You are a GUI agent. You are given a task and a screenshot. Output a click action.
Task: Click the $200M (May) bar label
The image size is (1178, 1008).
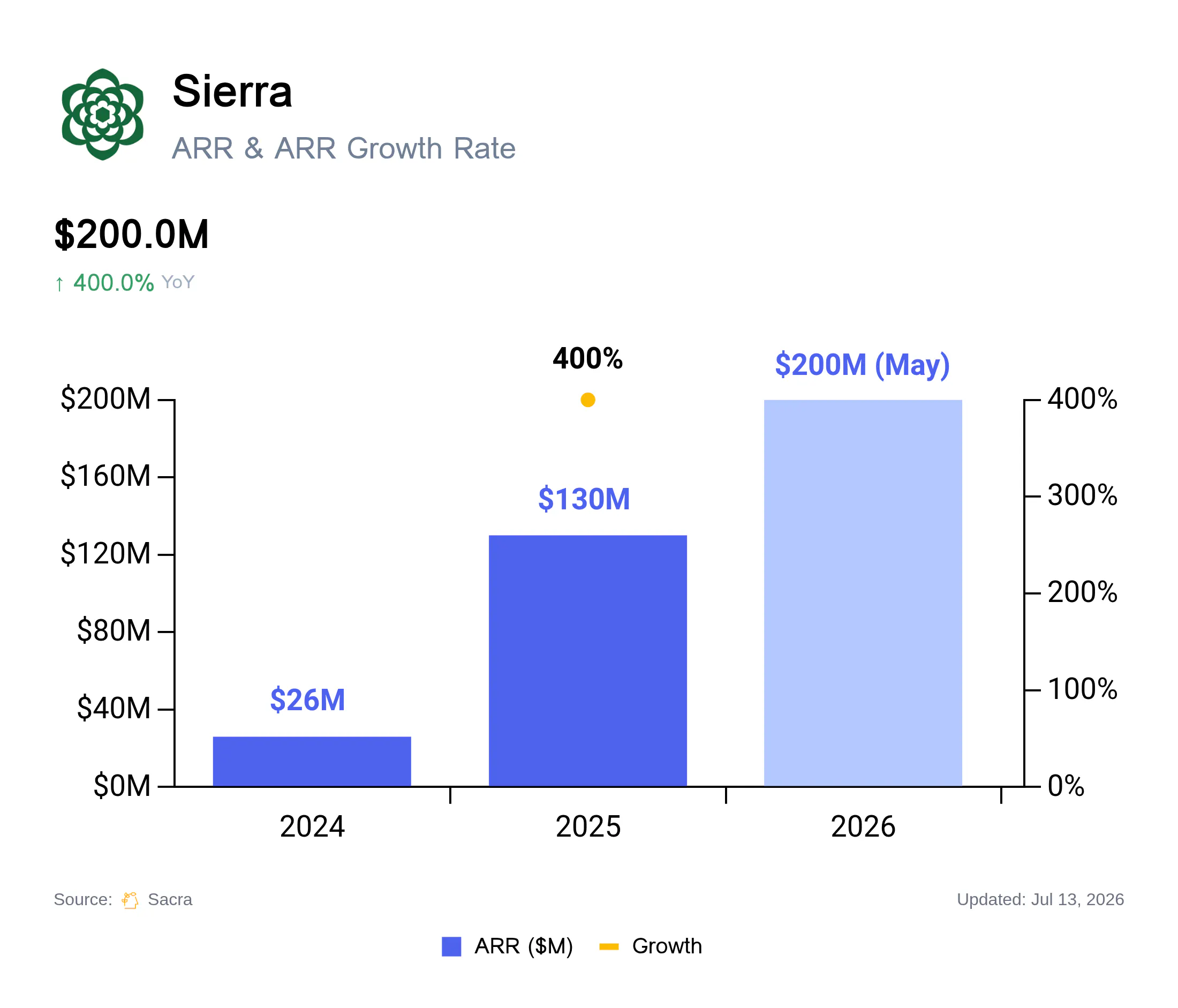pyautogui.click(x=863, y=365)
